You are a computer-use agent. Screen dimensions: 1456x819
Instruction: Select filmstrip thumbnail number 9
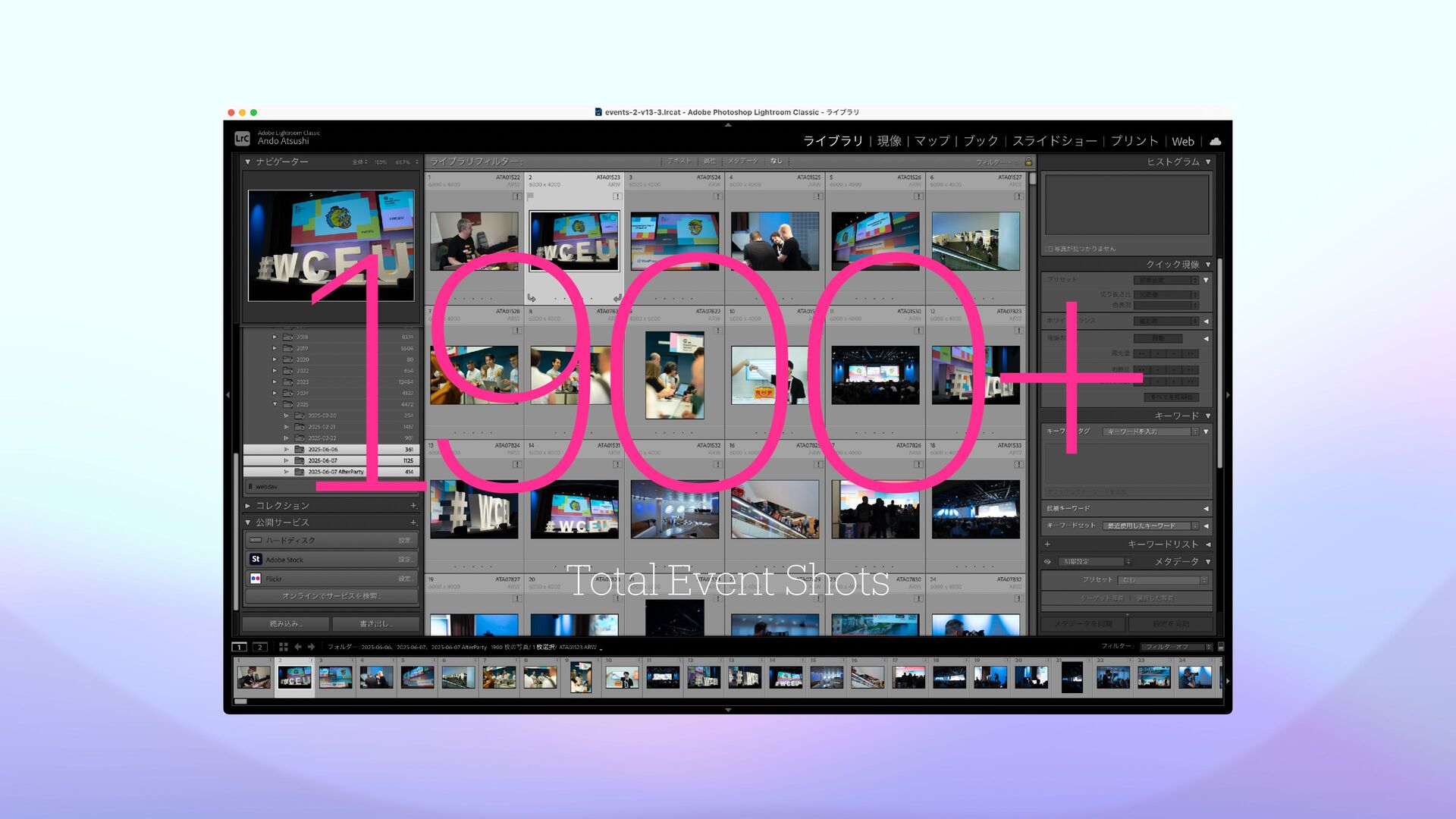(581, 676)
